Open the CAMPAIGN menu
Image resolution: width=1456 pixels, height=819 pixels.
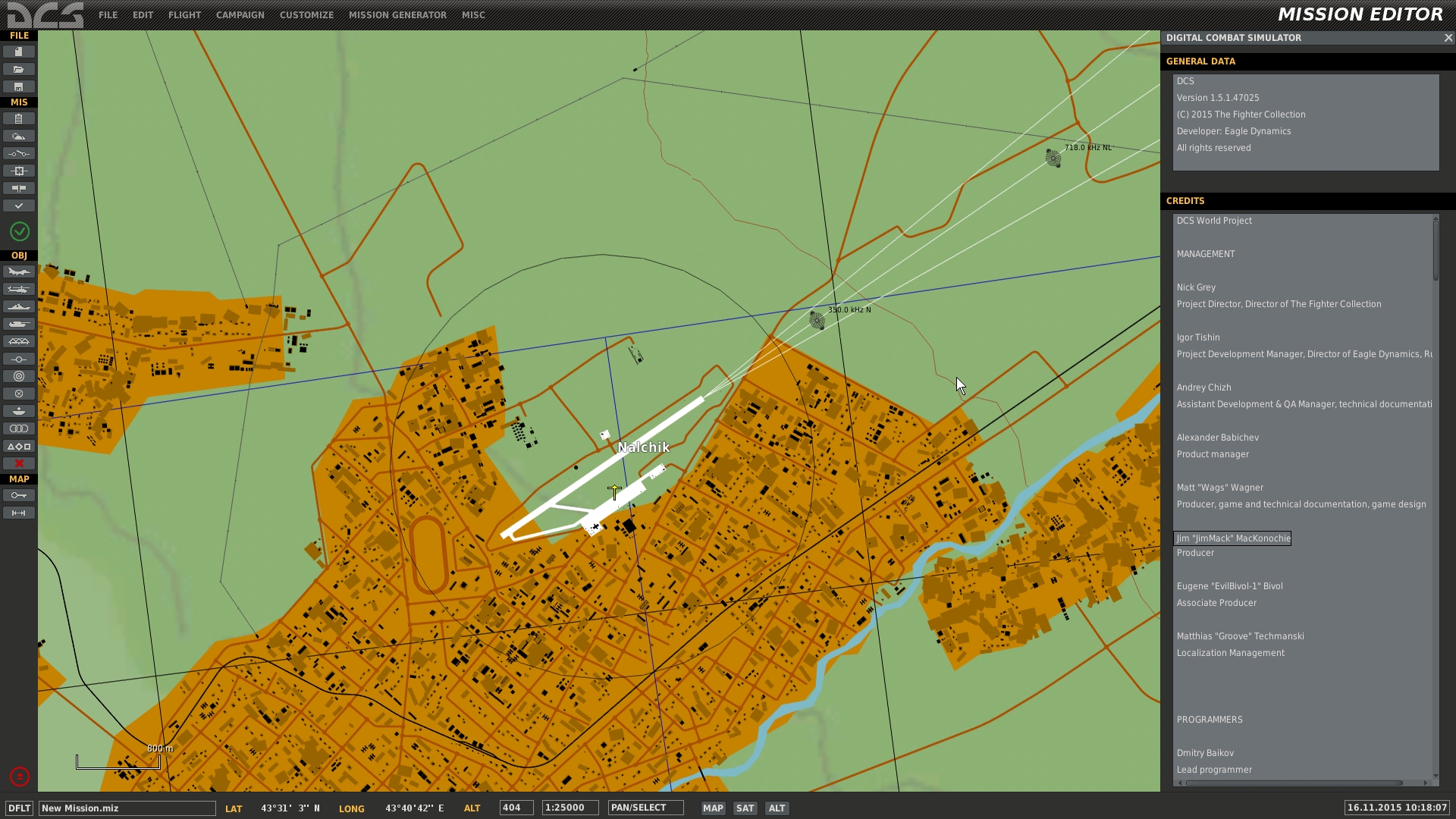(x=240, y=14)
